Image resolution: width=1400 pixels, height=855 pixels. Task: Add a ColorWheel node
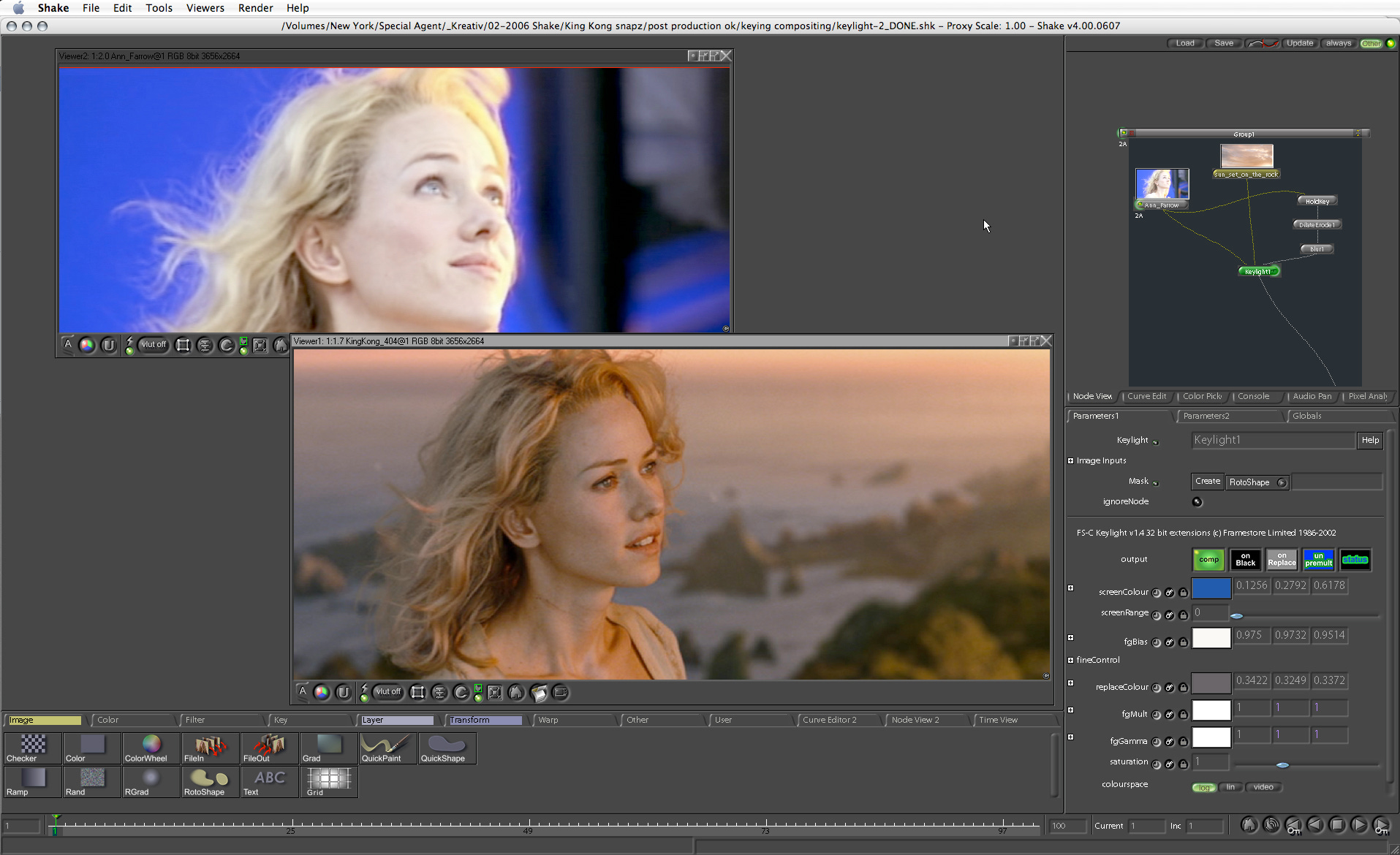(151, 747)
